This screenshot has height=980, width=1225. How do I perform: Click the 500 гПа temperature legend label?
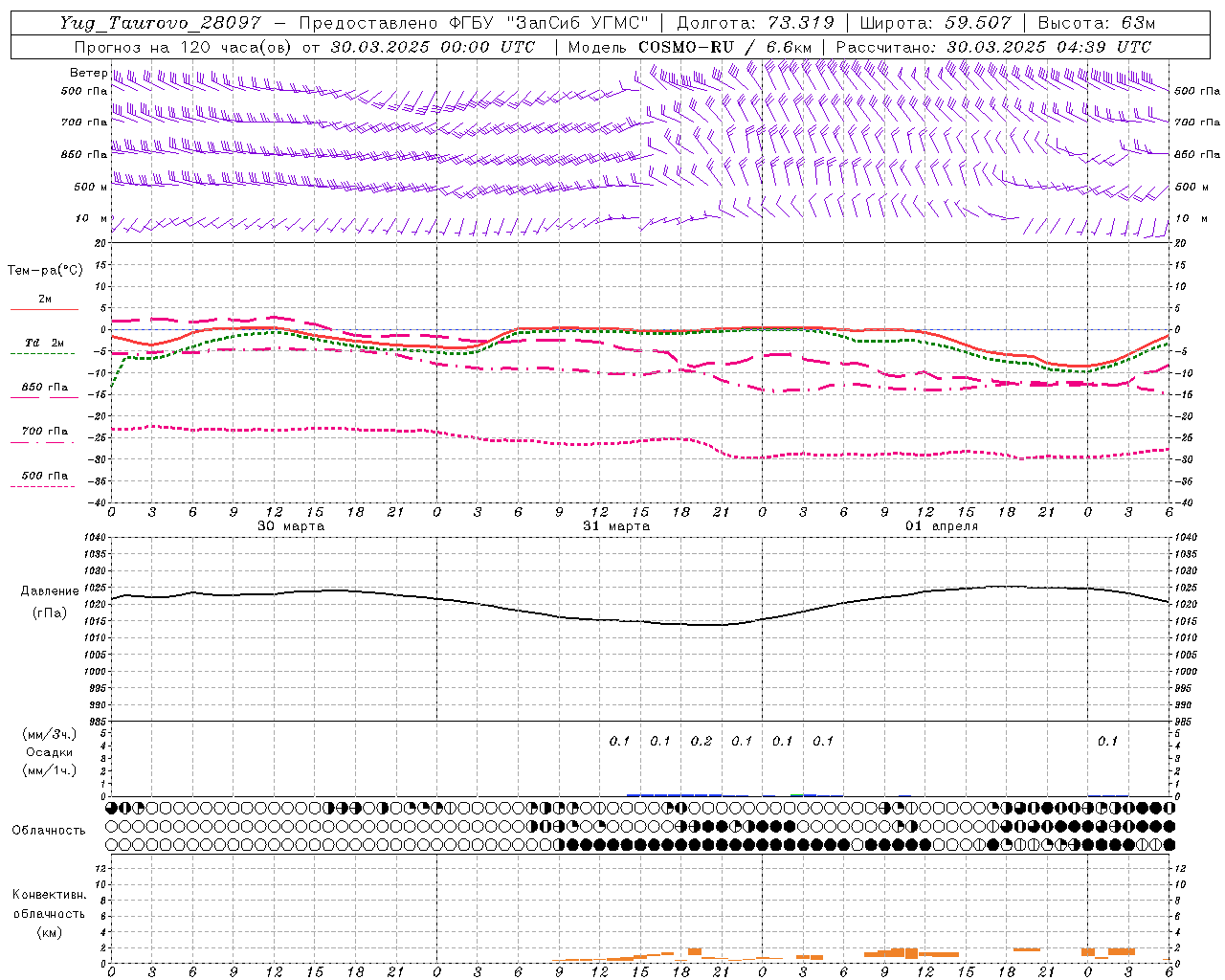click(45, 476)
